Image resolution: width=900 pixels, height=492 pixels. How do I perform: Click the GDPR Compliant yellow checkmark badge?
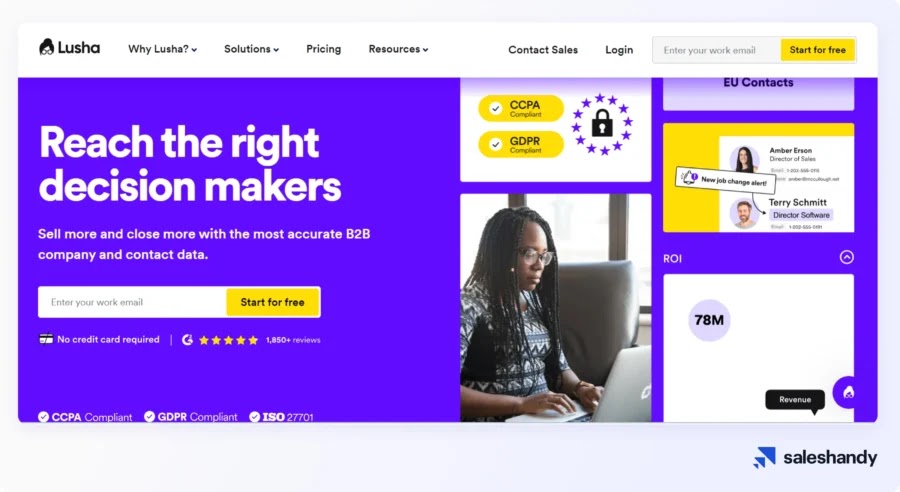(521, 144)
